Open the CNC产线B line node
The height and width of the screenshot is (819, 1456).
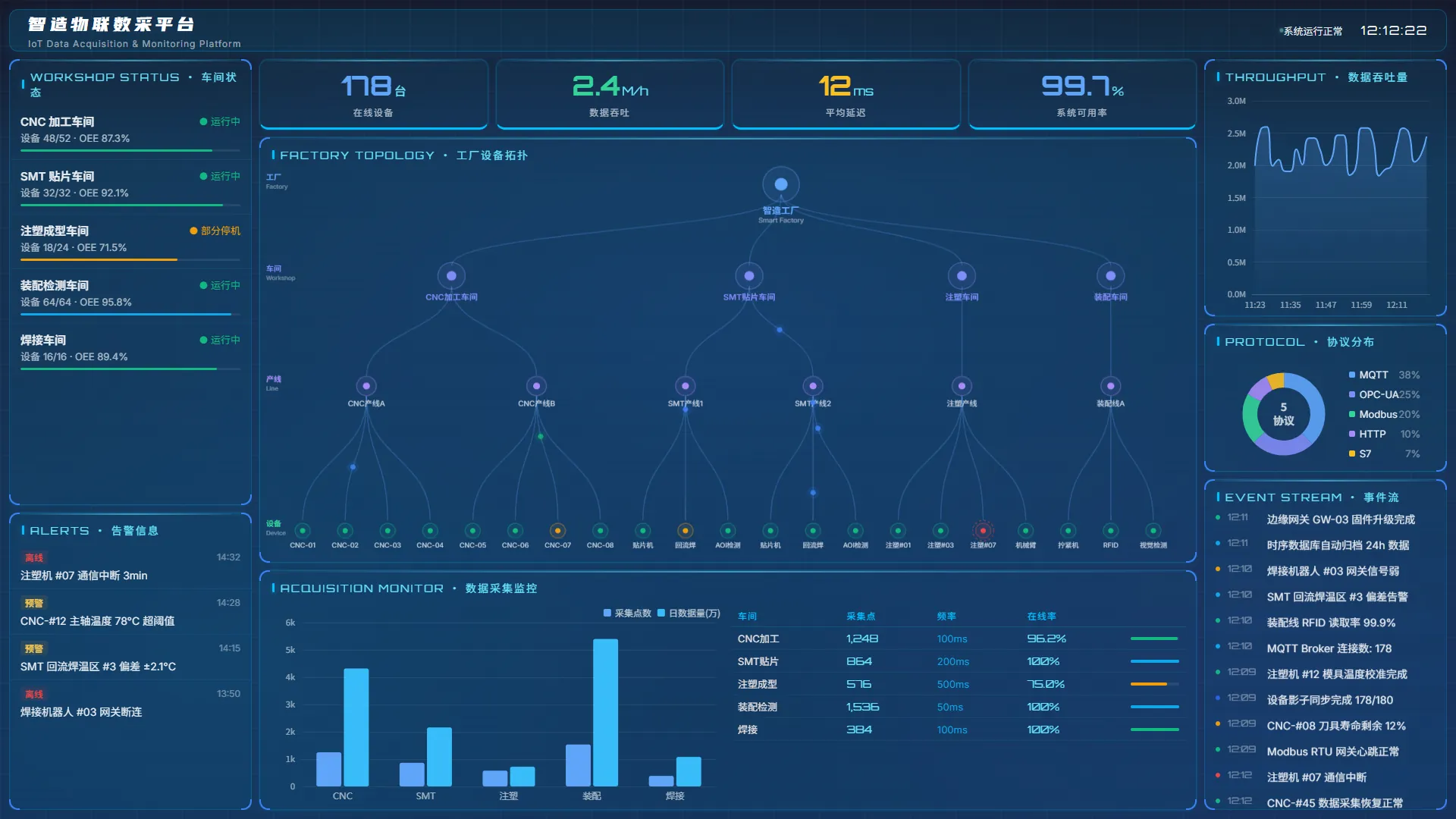point(536,386)
